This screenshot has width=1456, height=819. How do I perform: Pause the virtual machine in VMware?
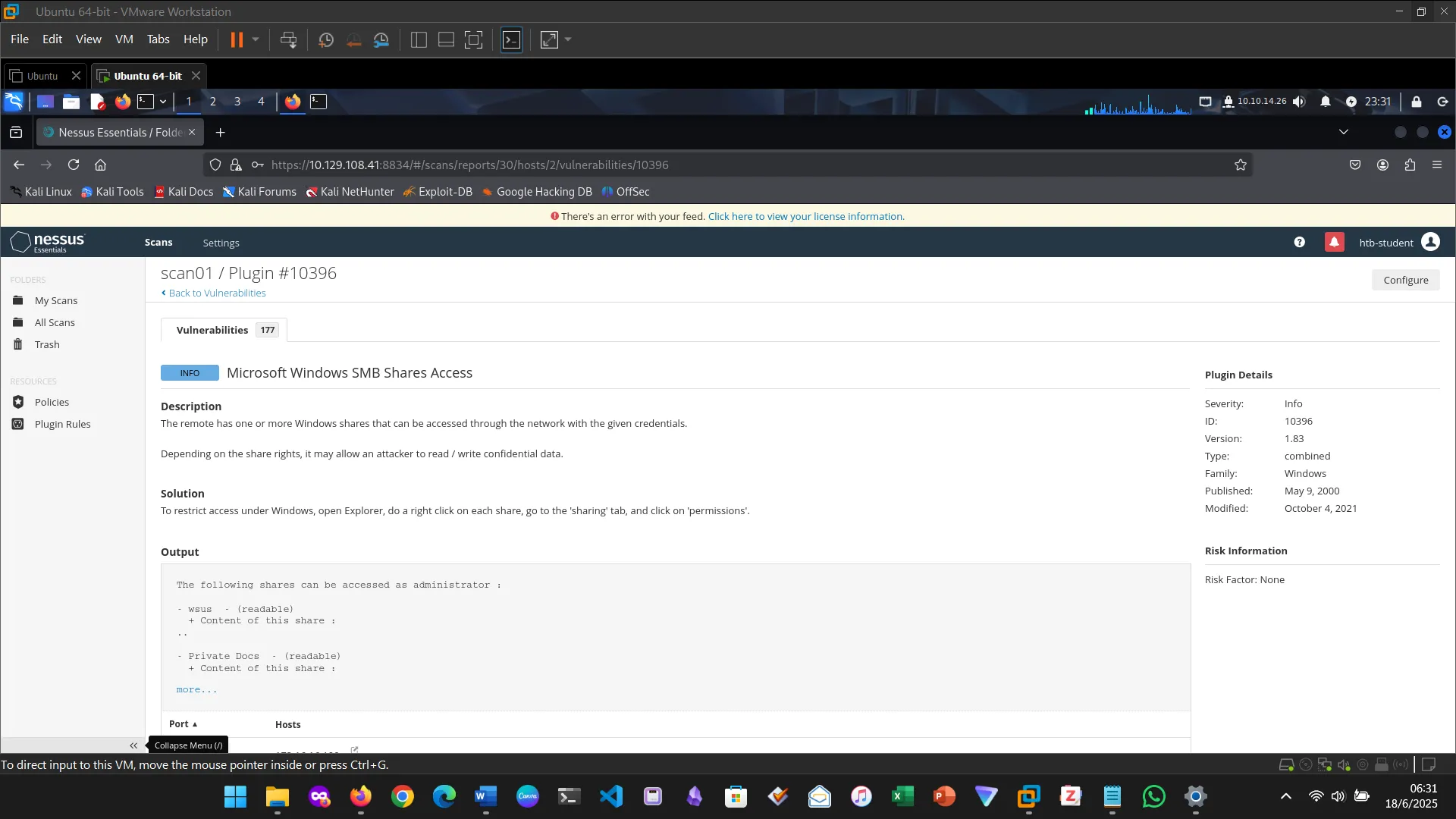(237, 39)
